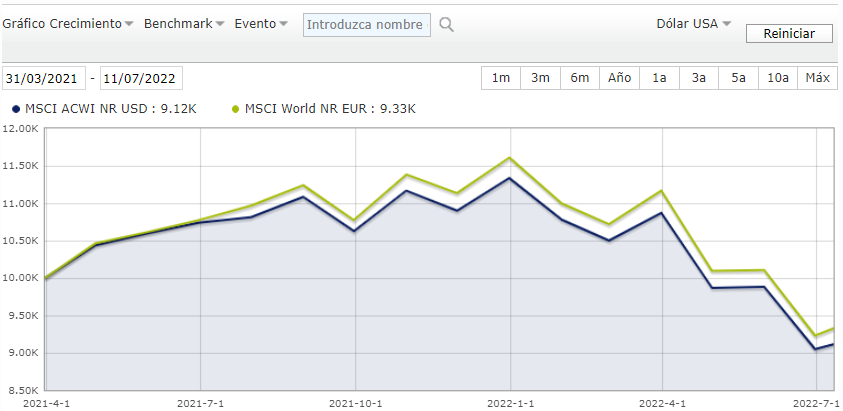Toggle the MSCI ACWI NR USD legend dot
Image resolution: width=843 pixels, height=411 pixels.
pos(15,109)
